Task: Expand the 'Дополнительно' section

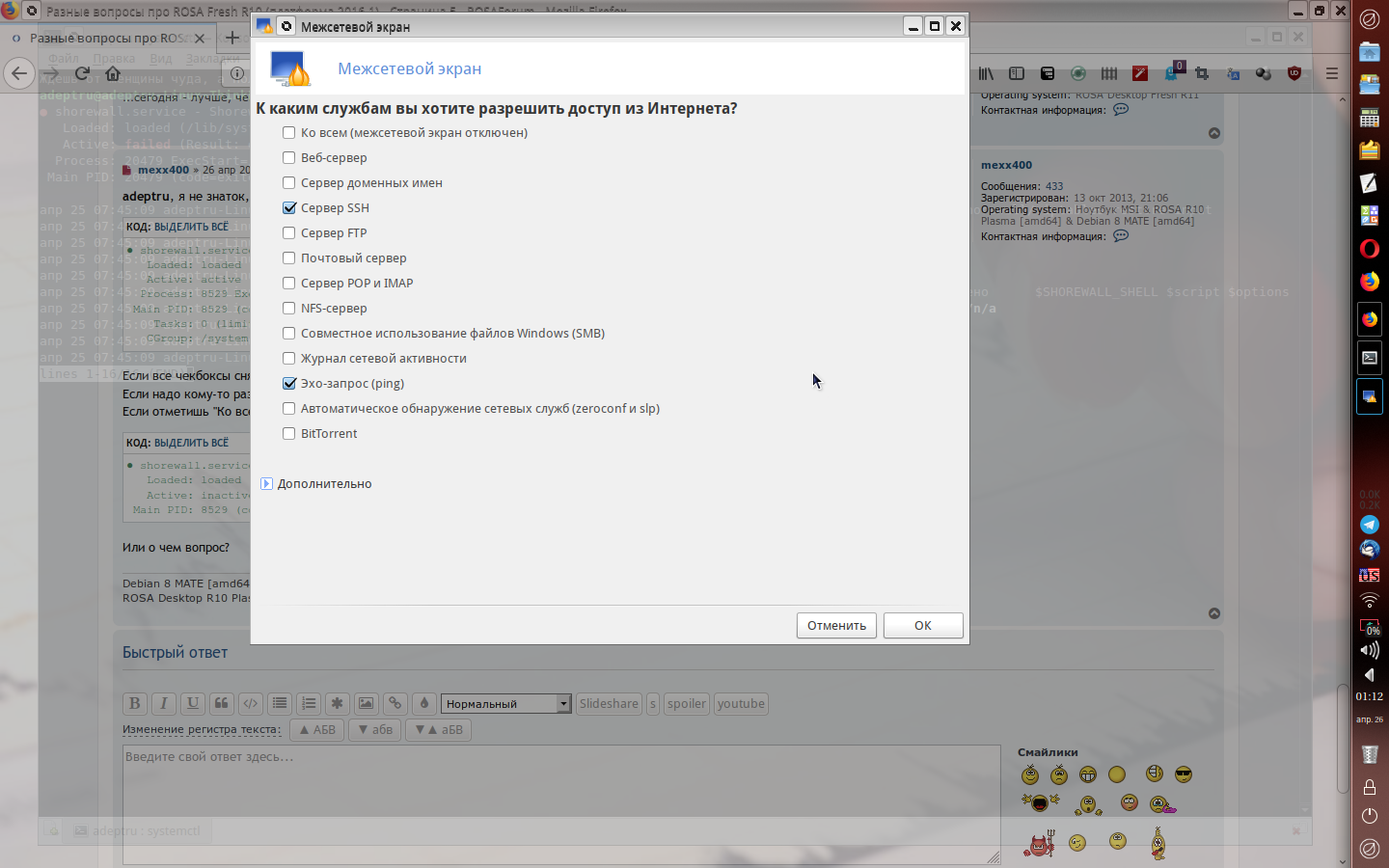Action: [x=266, y=484]
